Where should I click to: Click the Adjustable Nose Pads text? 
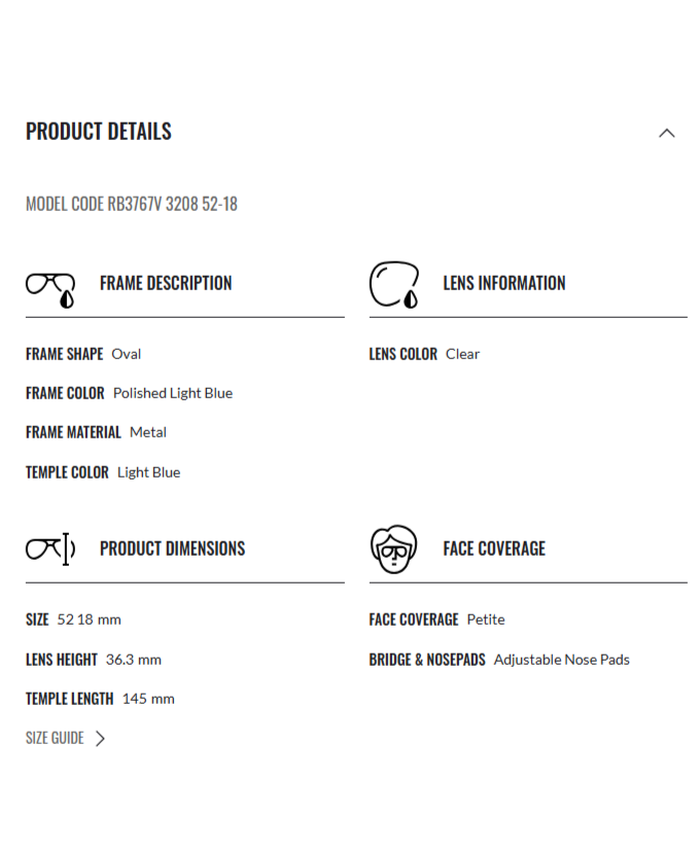561,660
